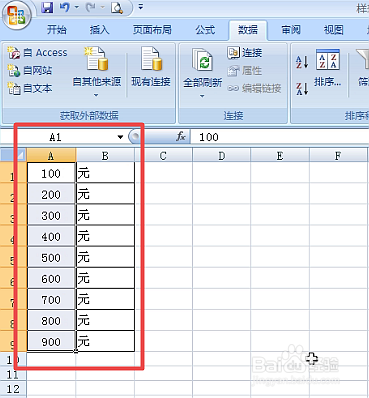
Task: Select row 12 header
Action: pos(13,389)
